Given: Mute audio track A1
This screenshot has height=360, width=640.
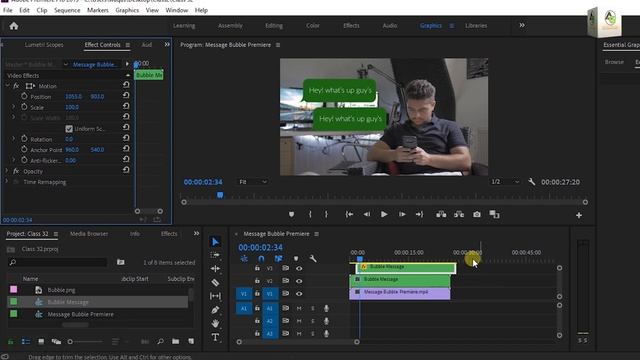Looking at the screenshot, I should (299, 309).
